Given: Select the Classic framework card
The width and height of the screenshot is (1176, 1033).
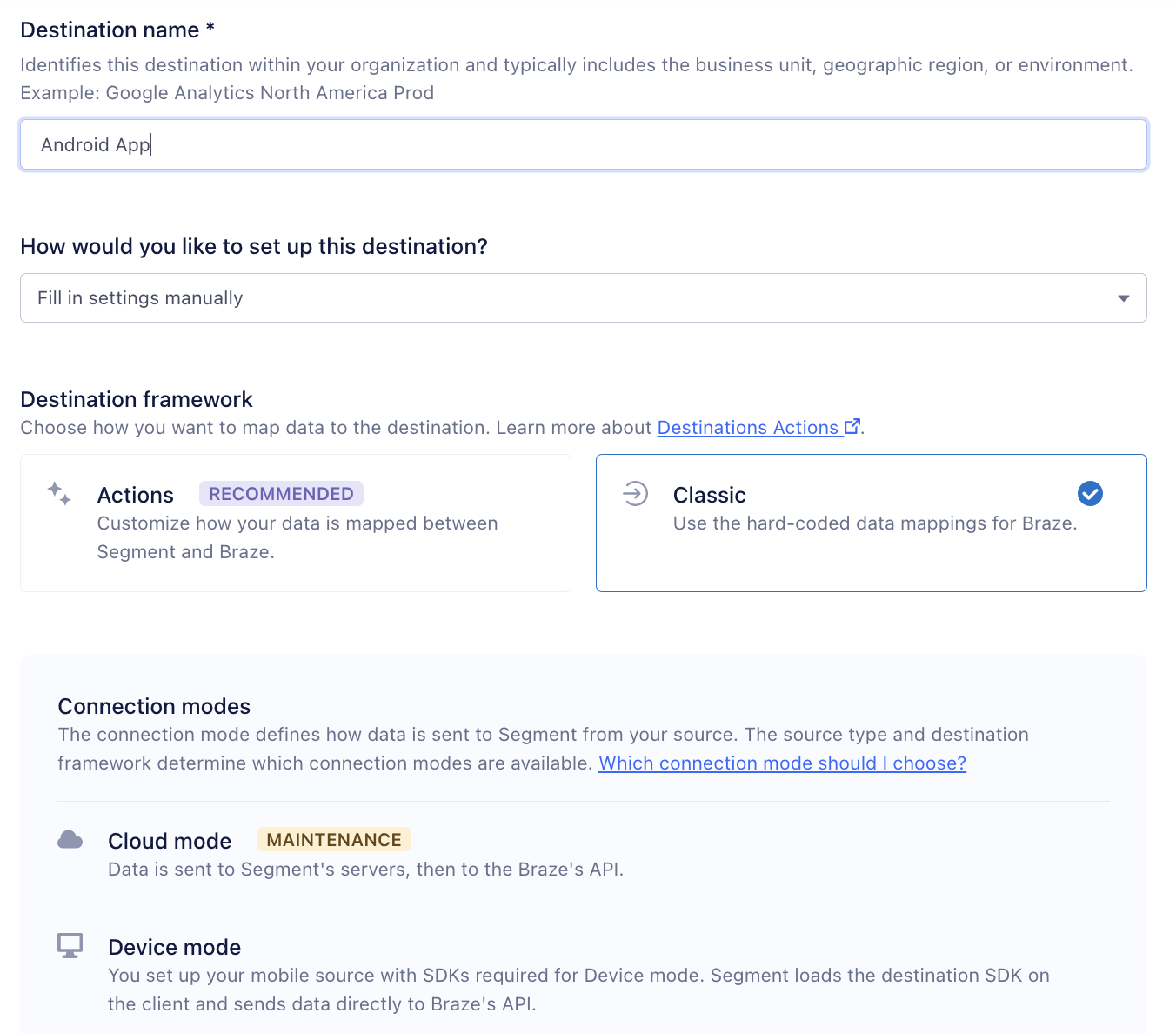Looking at the screenshot, I should point(871,523).
